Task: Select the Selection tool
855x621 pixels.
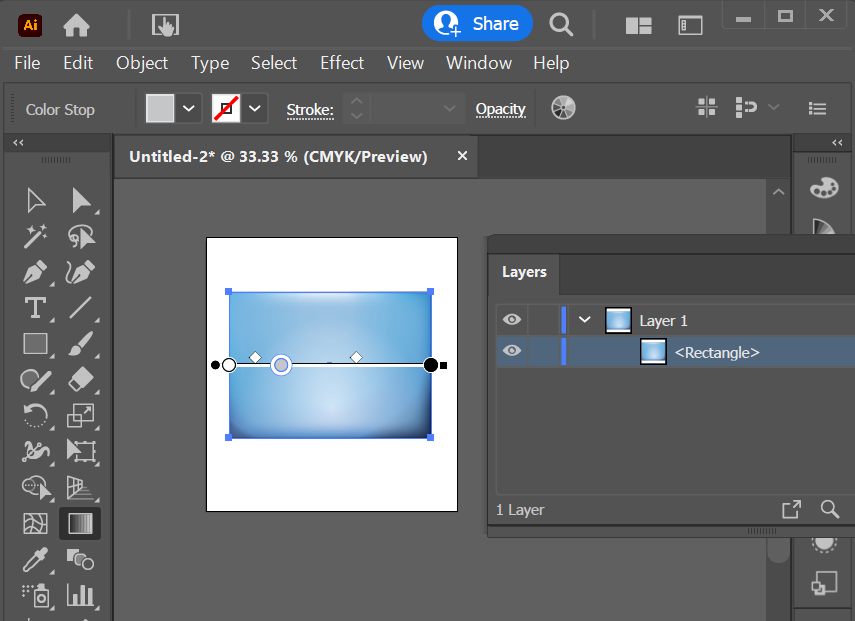Action: 35,200
